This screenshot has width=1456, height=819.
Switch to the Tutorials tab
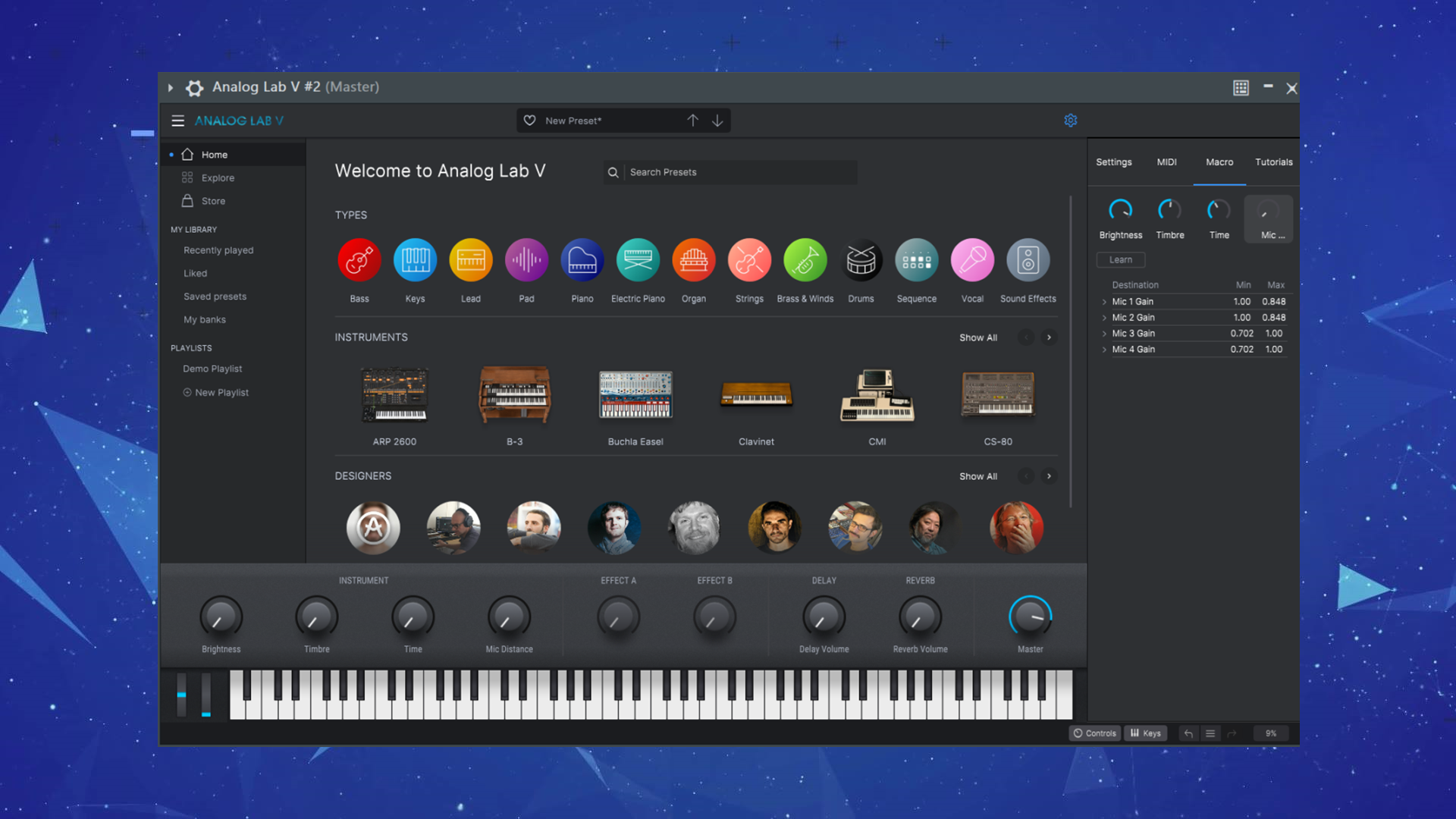click(x=1273, y=161)
